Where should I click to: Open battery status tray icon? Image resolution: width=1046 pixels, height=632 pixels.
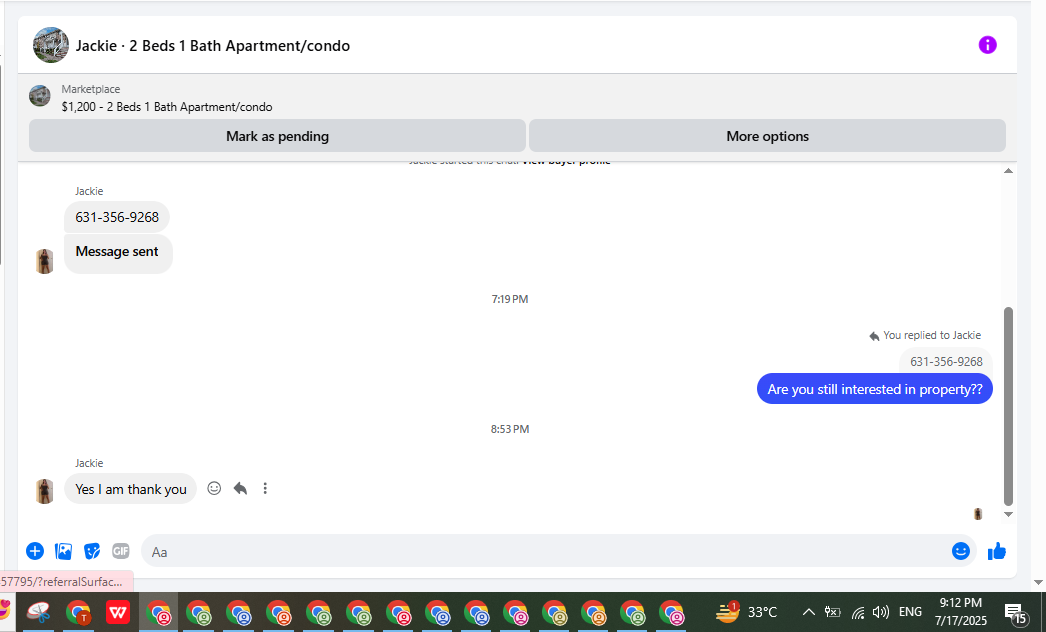click(833, 612)
